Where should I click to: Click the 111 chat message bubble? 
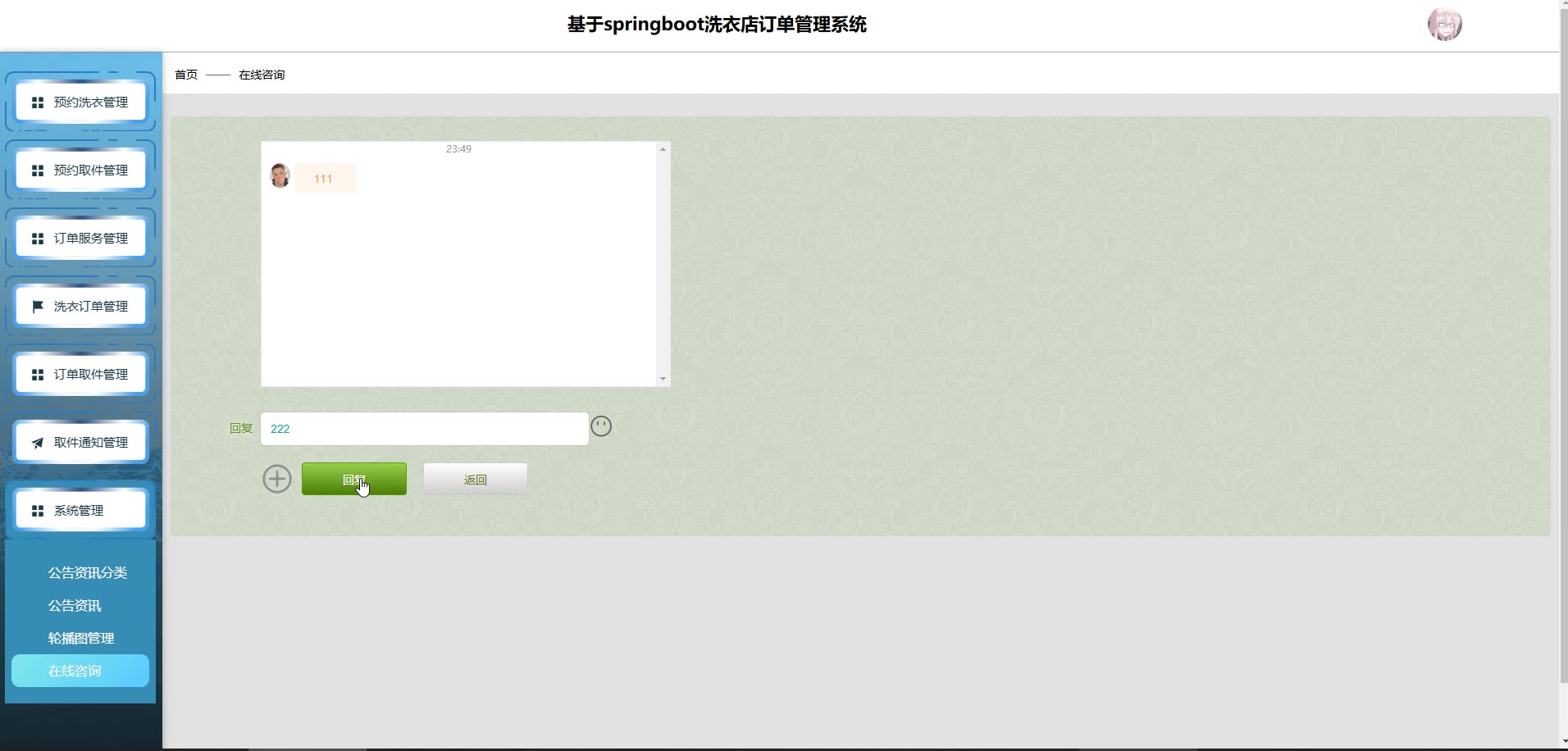(326, 179)
